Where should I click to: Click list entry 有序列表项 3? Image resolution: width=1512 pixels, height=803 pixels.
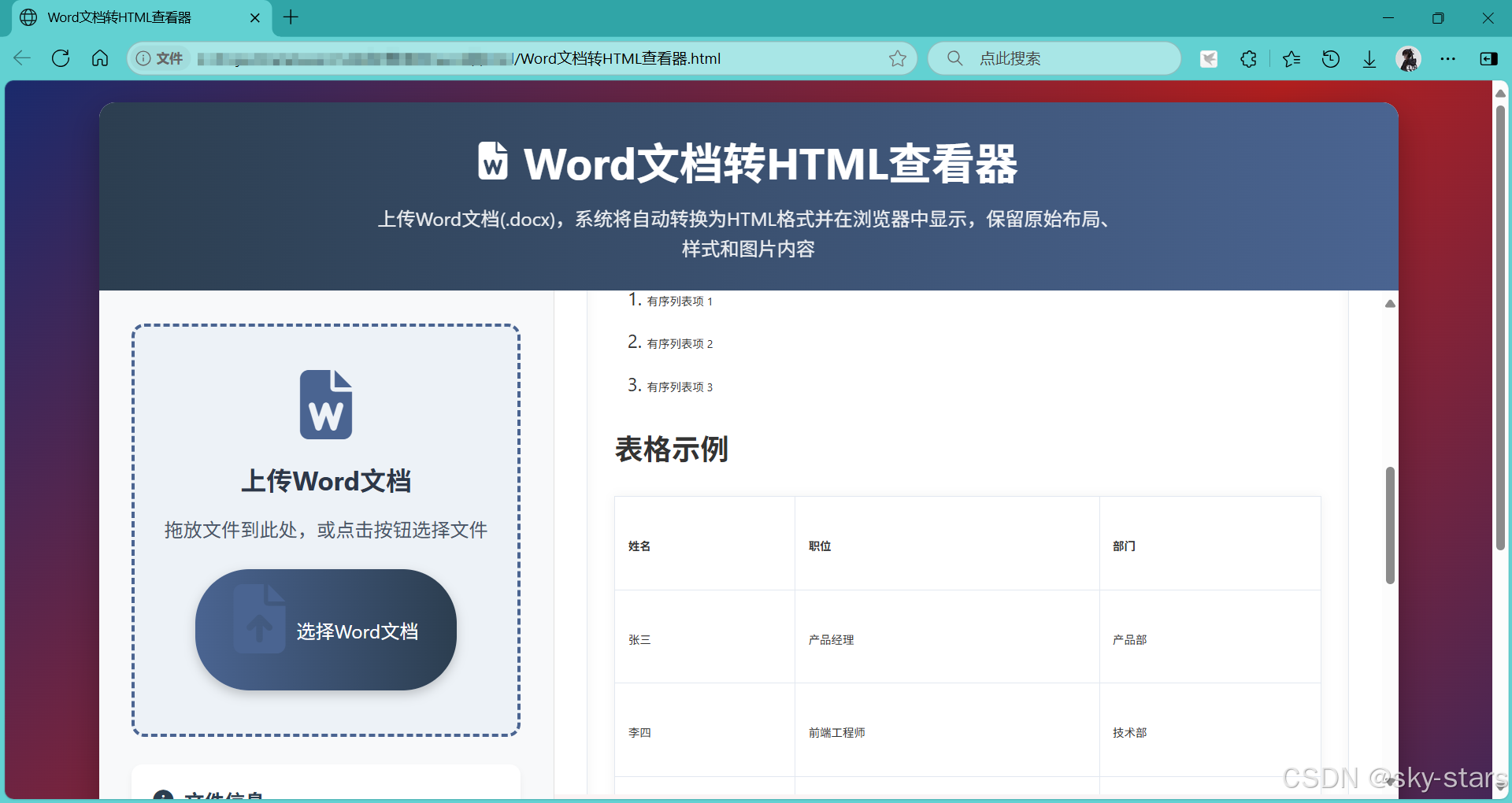(680, 387)
